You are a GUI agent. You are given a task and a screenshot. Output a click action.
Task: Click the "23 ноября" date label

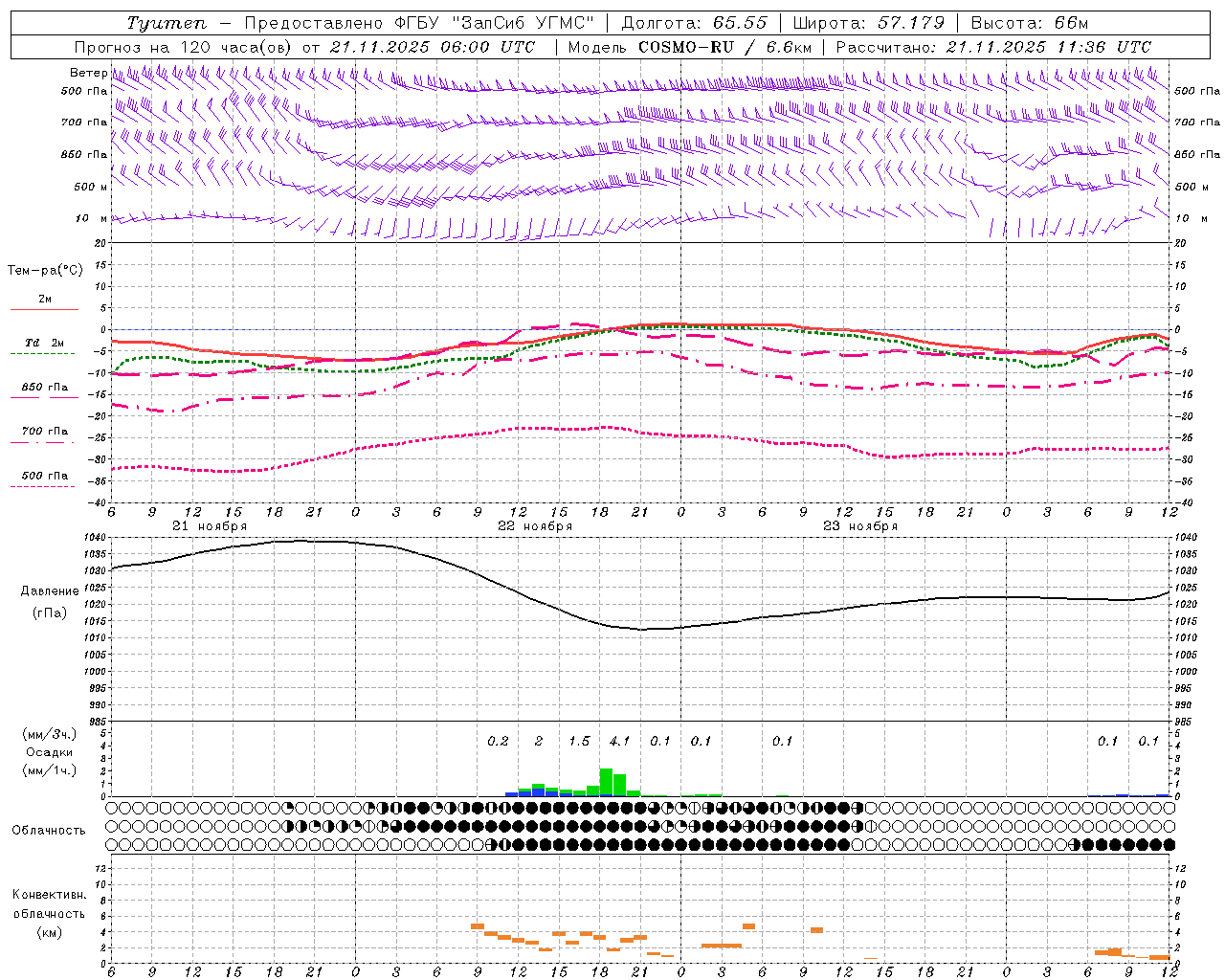tap(860, 526)
